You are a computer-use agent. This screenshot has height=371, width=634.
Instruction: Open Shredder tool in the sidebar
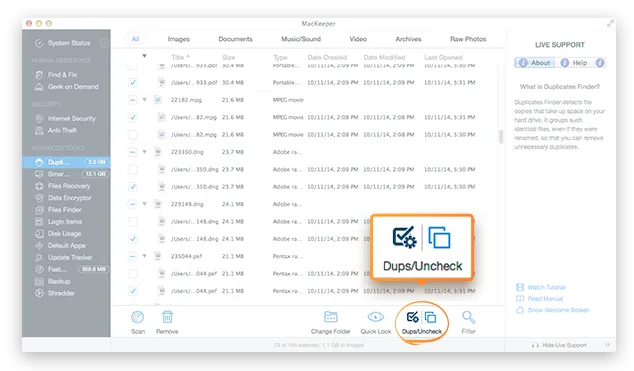[55, 293]
